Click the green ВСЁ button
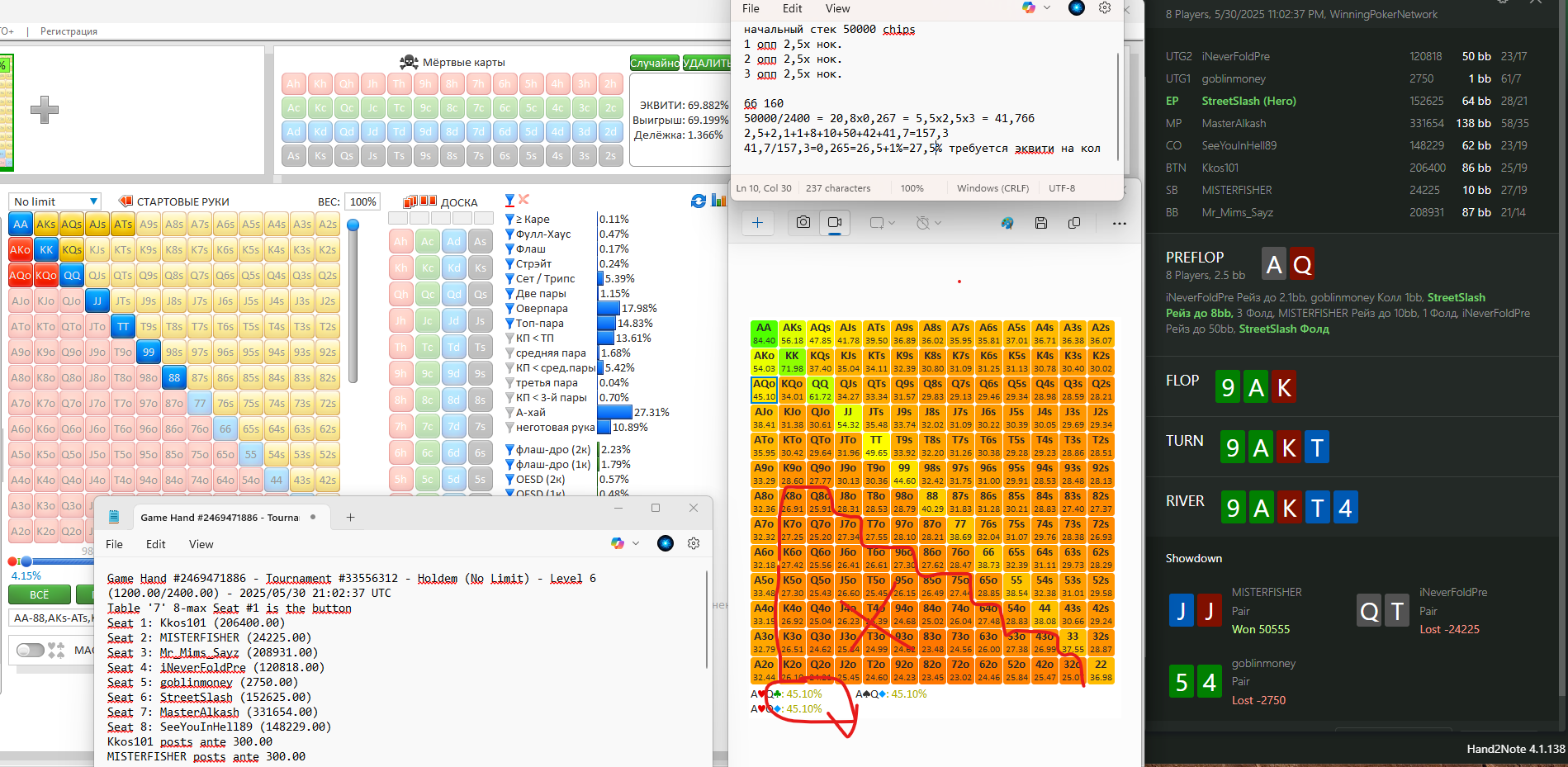This screenshot has width=1568, height=767. click(39, 594)
